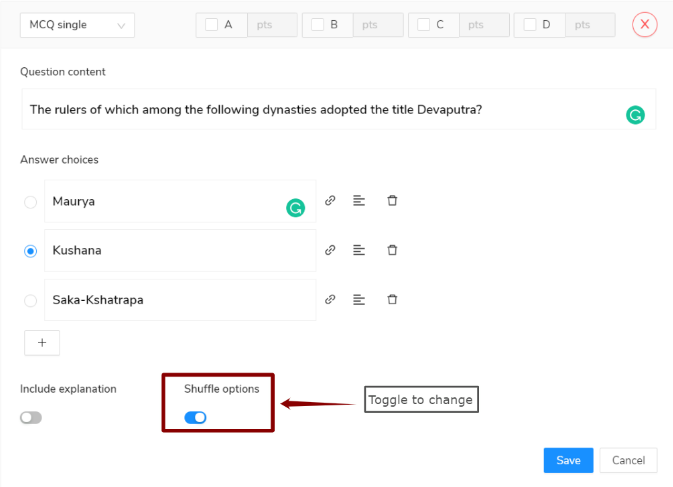Turn off the Shuffle options toggle

tap(195, 417)
